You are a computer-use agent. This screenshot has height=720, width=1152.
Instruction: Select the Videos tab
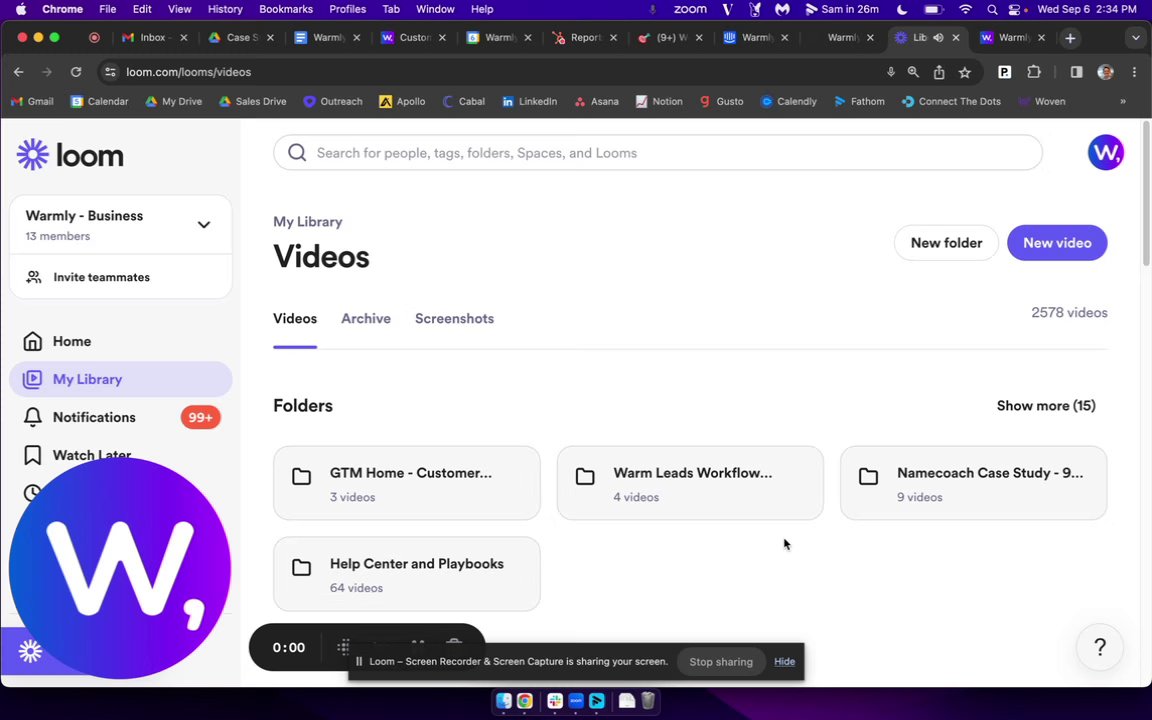click(295, 318)
